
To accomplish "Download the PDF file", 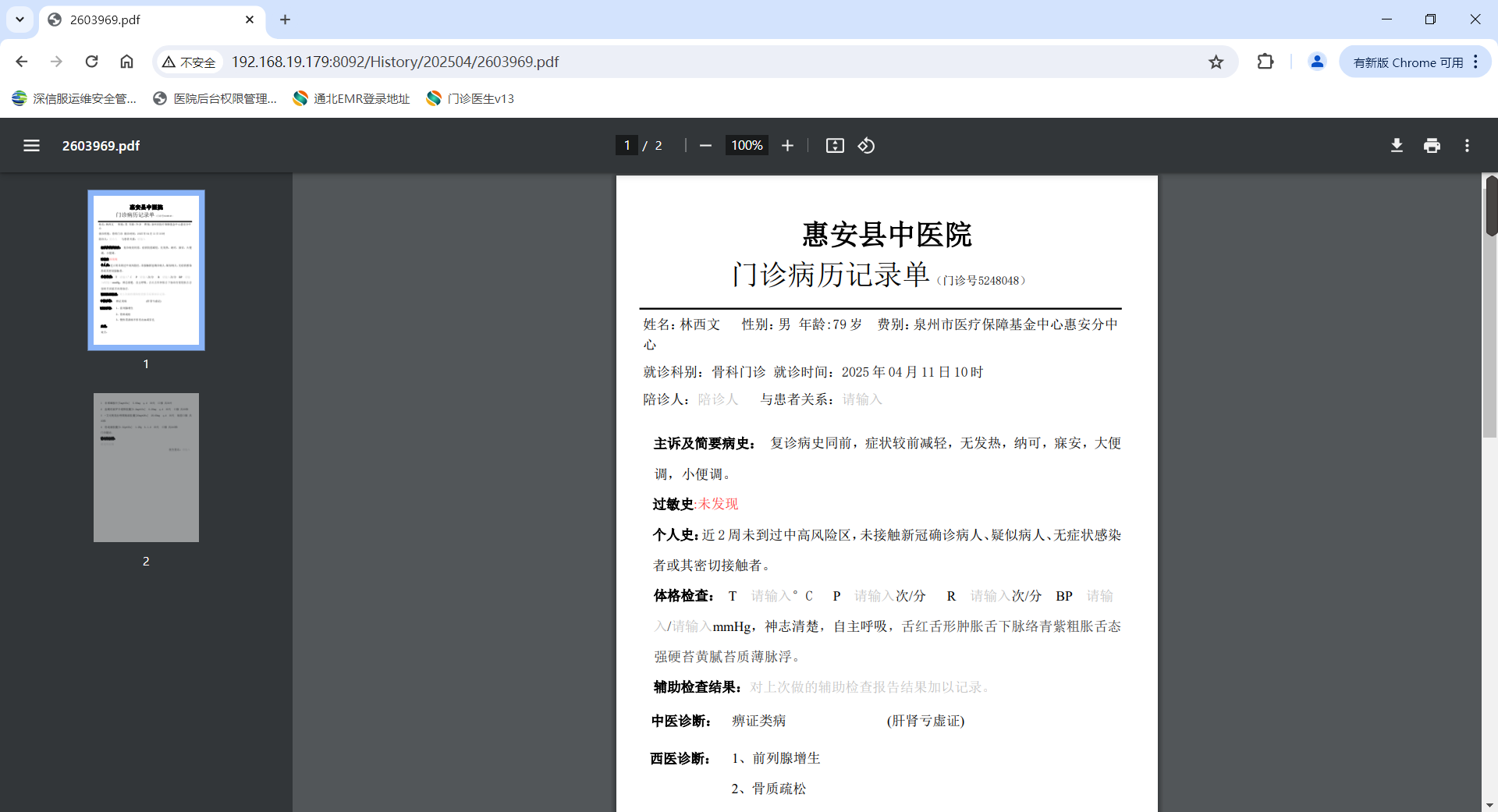I will point(1397,146).
